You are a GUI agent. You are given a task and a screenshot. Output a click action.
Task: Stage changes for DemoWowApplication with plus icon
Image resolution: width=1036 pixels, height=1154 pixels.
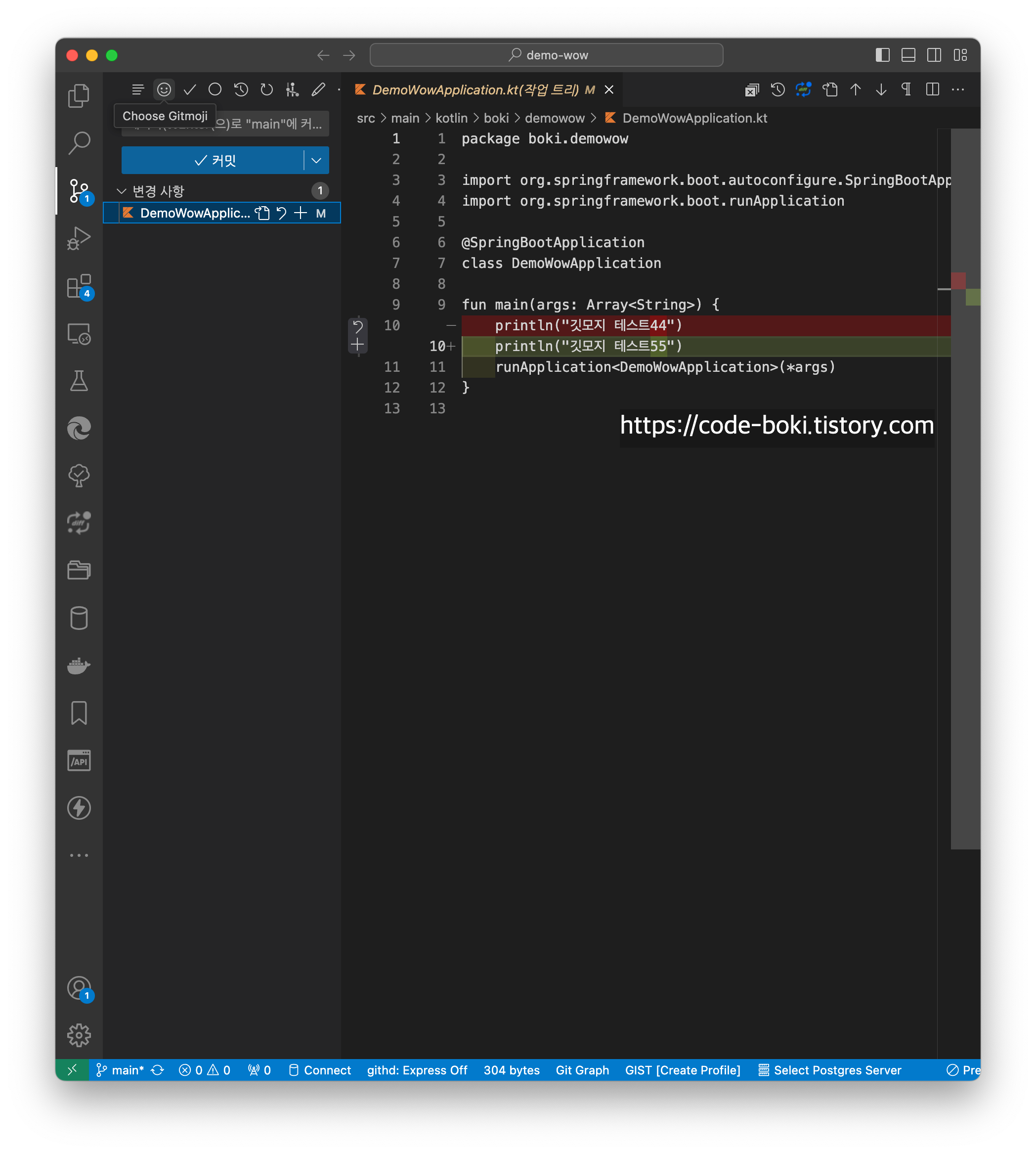tap(301, 213)
